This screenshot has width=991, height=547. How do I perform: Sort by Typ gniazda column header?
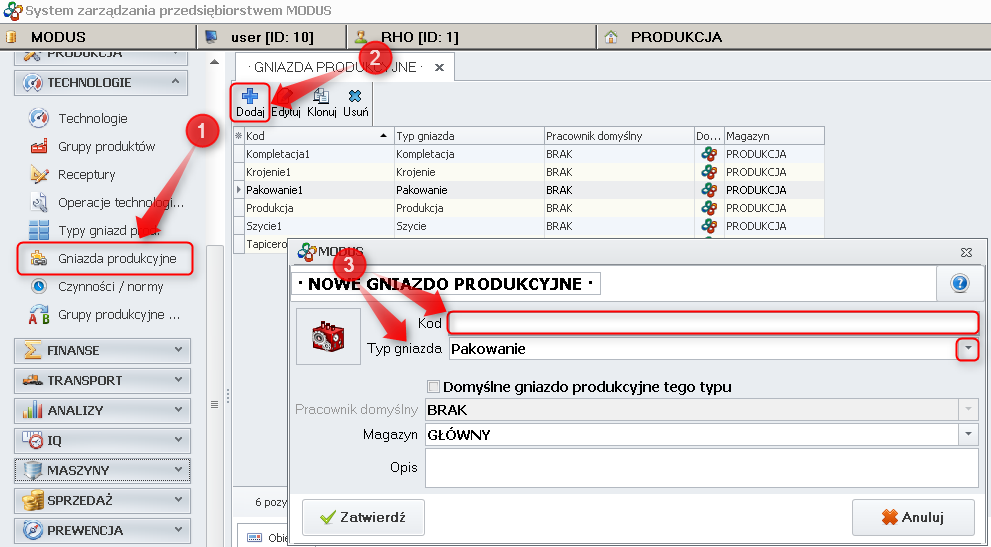tap(469, 136)
